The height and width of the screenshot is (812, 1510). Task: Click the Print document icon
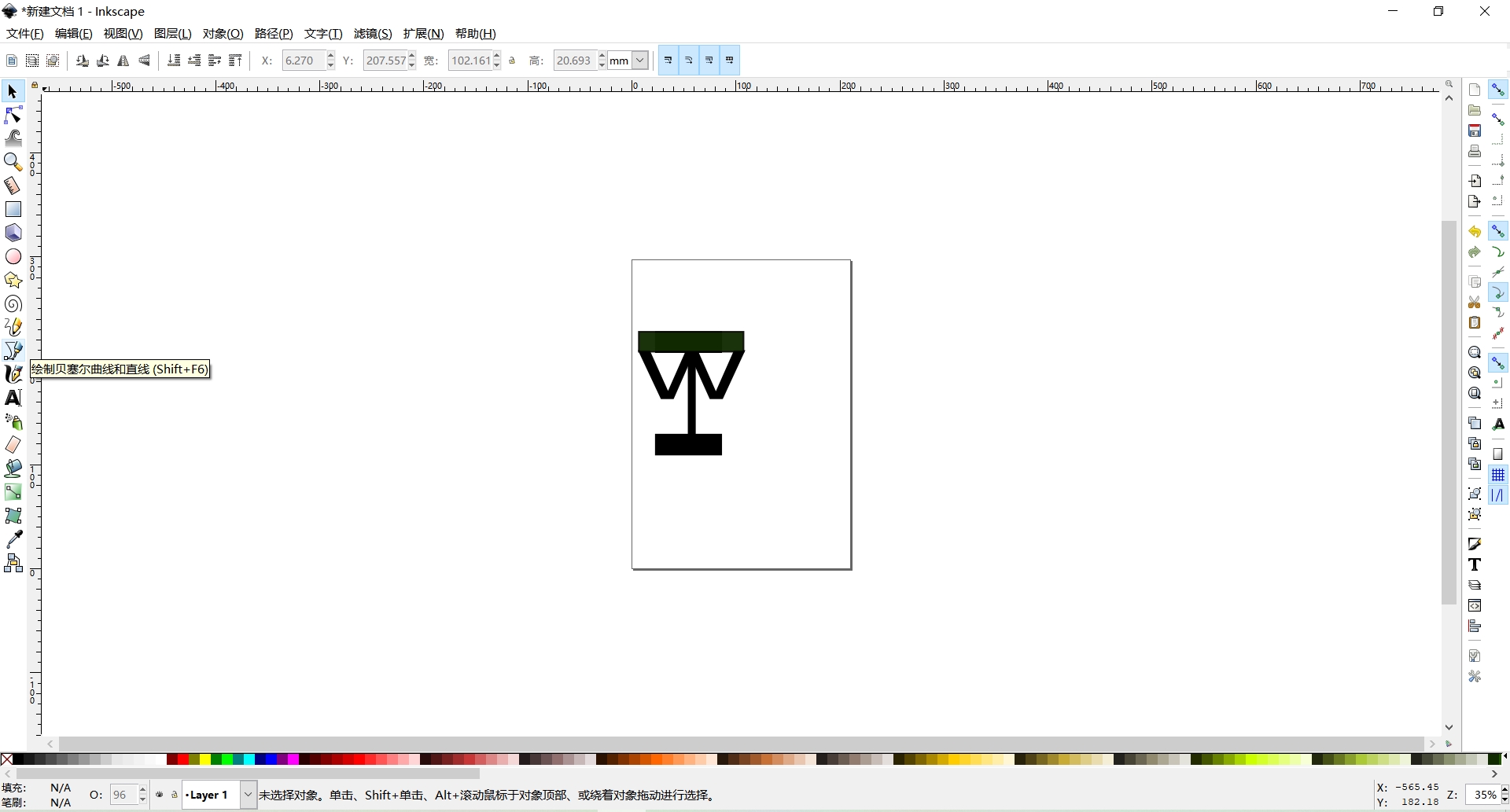tap(1475, 151)
